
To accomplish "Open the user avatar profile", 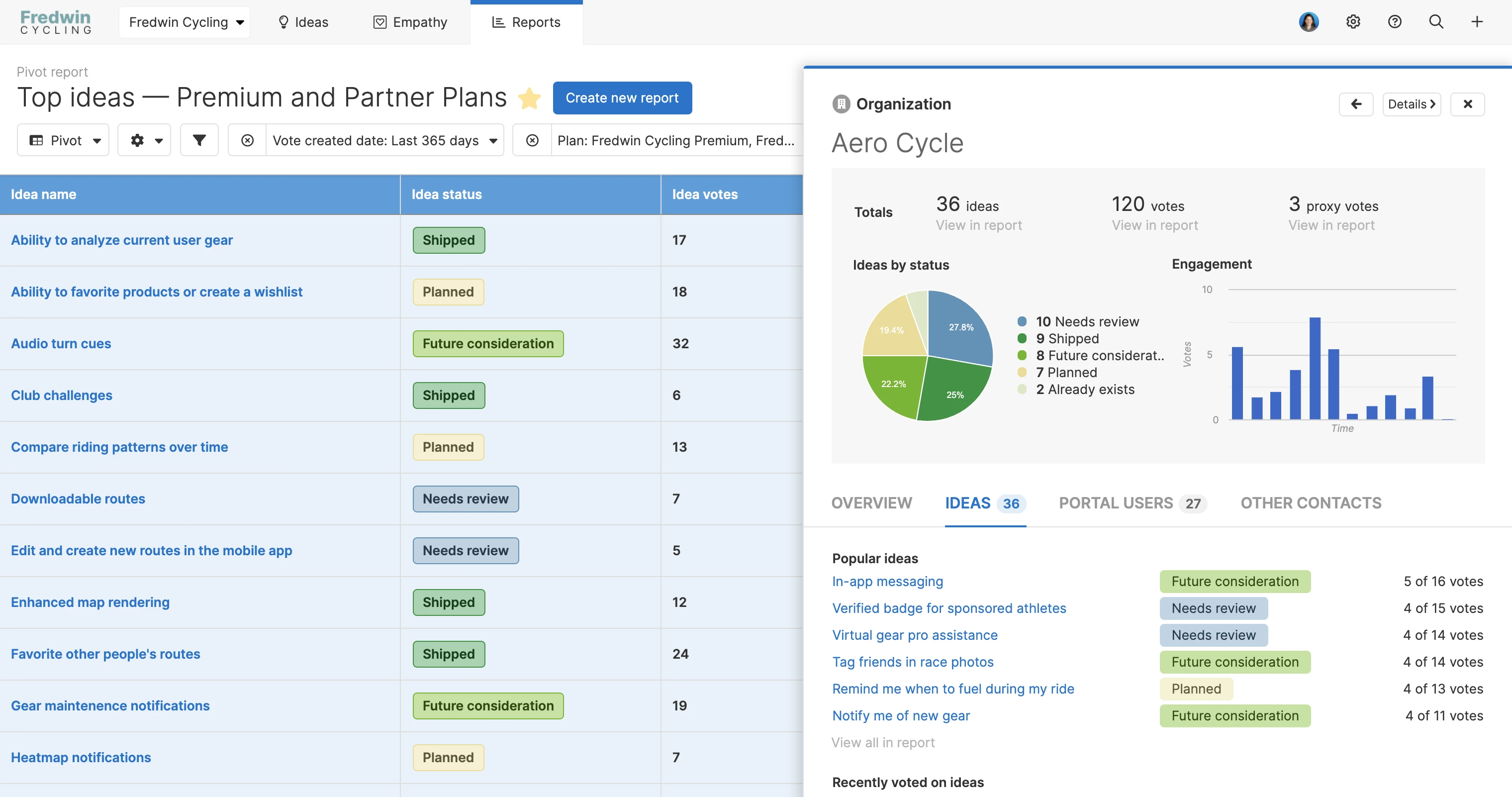I will point(1309,22).
